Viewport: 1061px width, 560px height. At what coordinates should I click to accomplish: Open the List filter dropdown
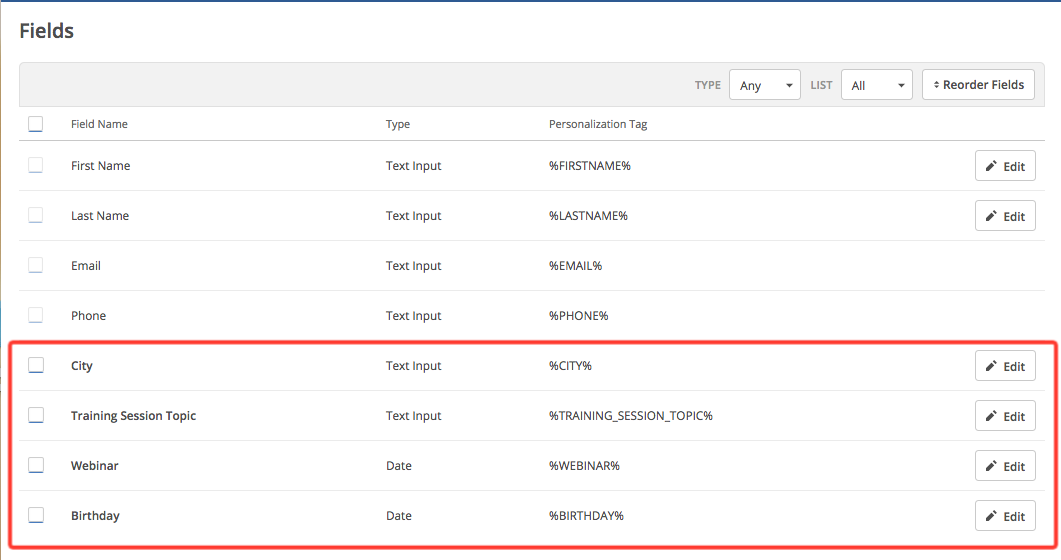877,86
